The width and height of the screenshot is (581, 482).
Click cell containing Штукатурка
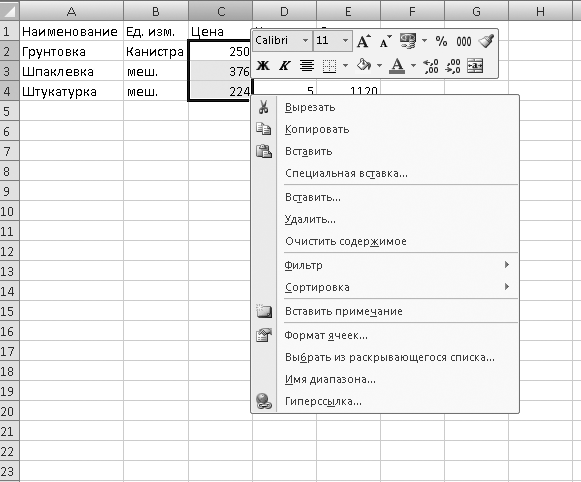72,92
